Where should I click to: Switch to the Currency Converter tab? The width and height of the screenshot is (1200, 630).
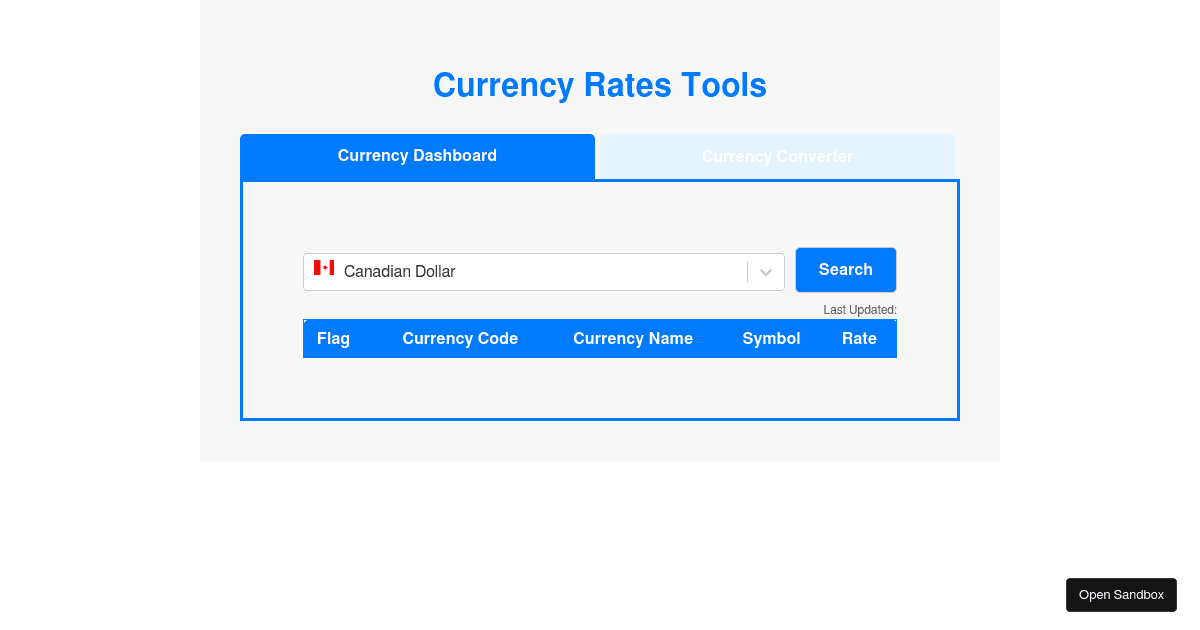click(777, 157)
